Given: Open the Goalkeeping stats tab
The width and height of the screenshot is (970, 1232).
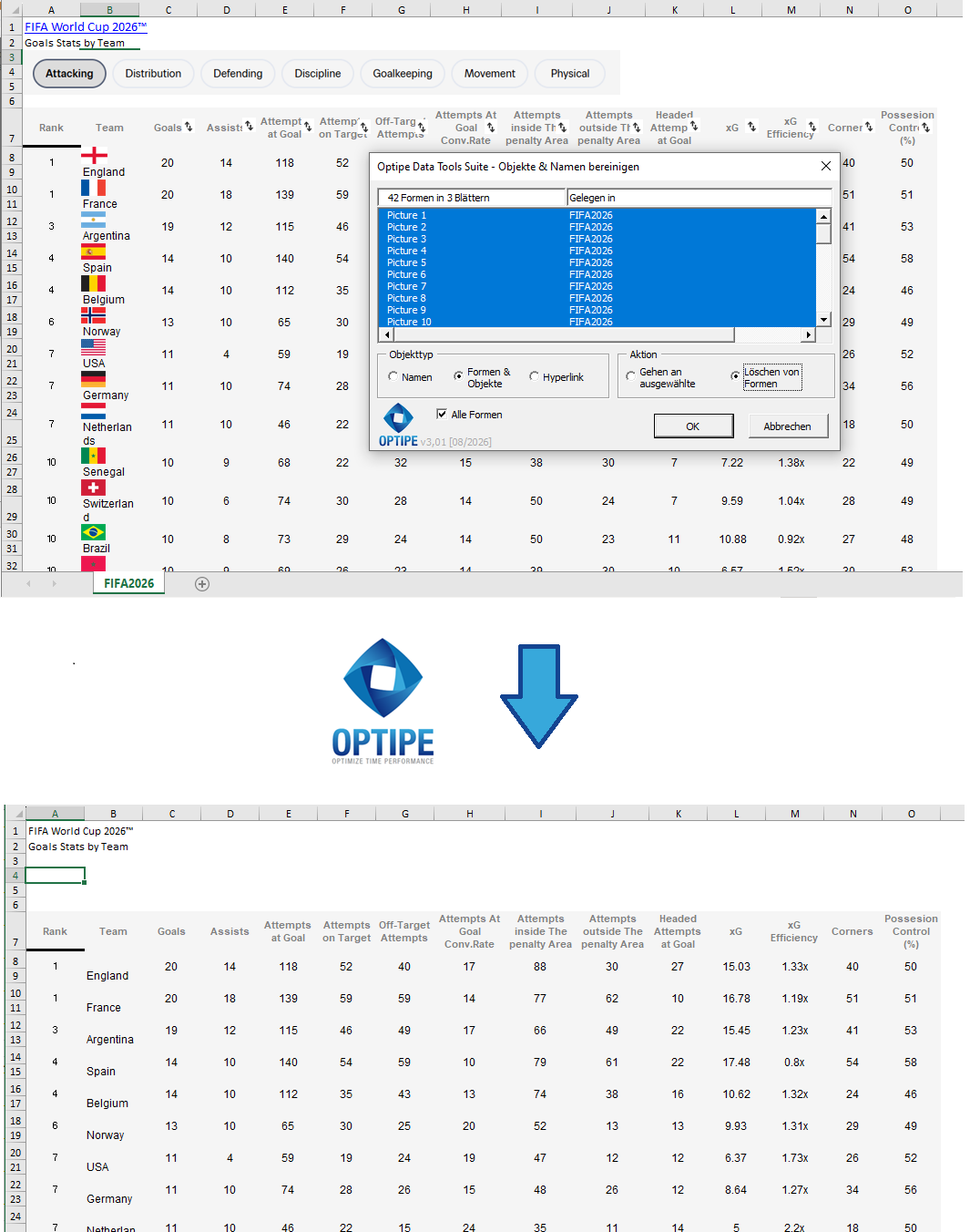Looking at the screenshot, I should tap(403, 74).
